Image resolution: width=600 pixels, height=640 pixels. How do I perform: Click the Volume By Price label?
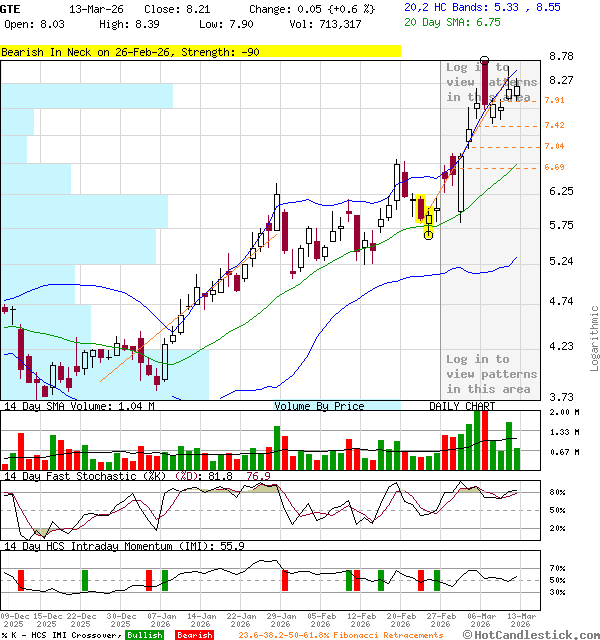[x=319, y=406]
